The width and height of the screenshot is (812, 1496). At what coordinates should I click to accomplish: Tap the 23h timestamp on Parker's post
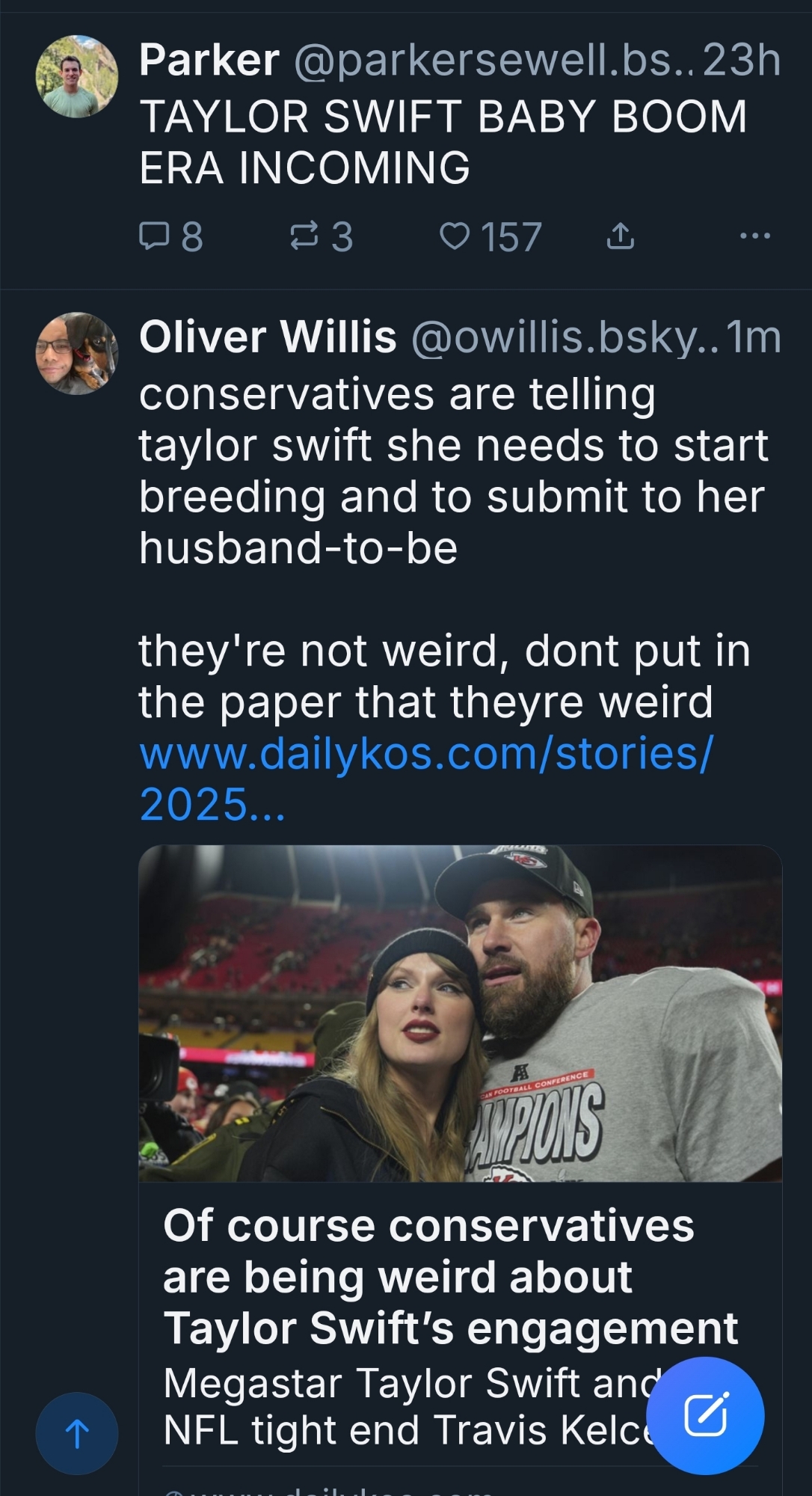pyautogui.click(x=742, y=60)
